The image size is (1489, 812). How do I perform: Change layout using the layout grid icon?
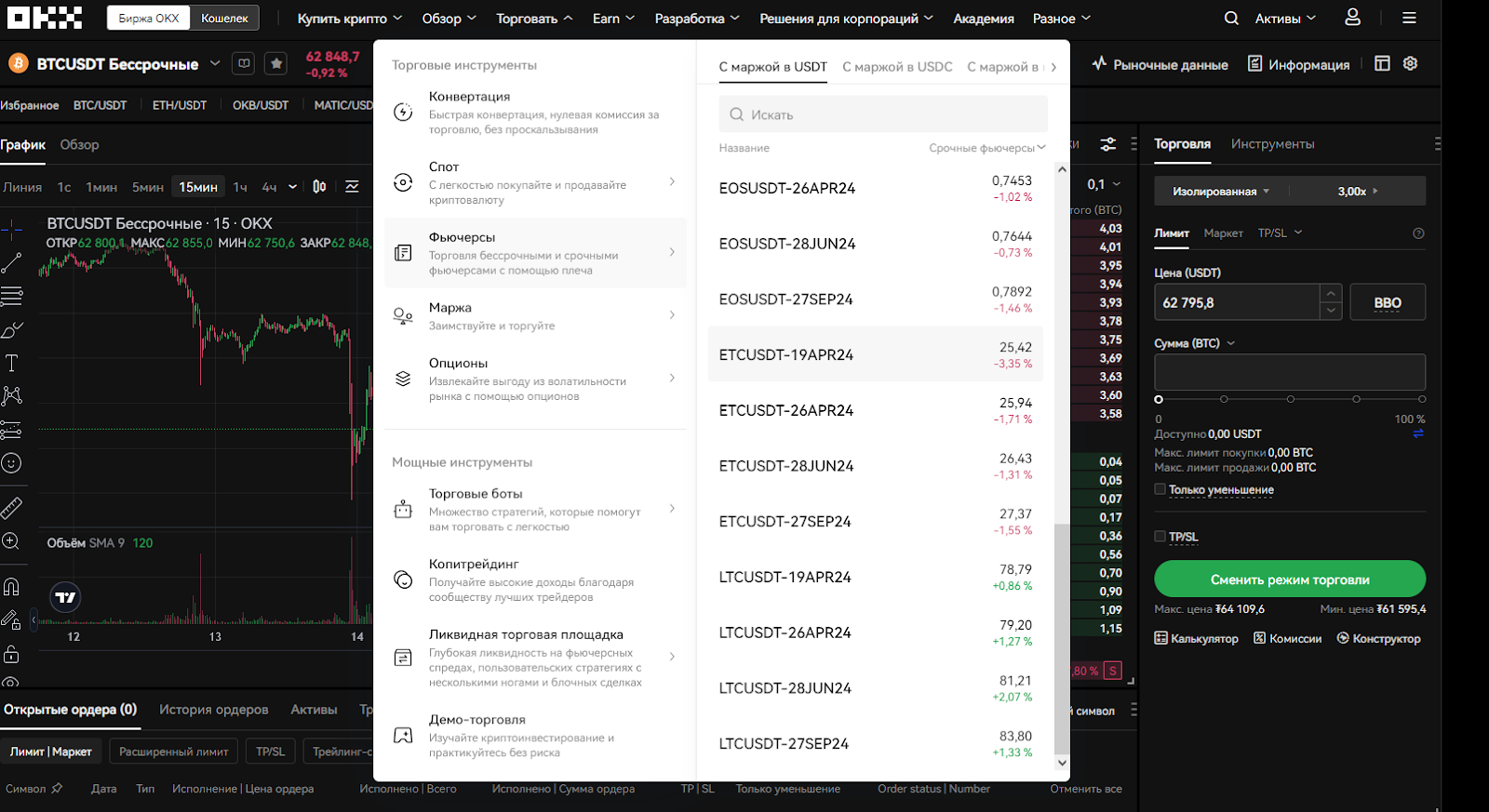(1382, 63)
